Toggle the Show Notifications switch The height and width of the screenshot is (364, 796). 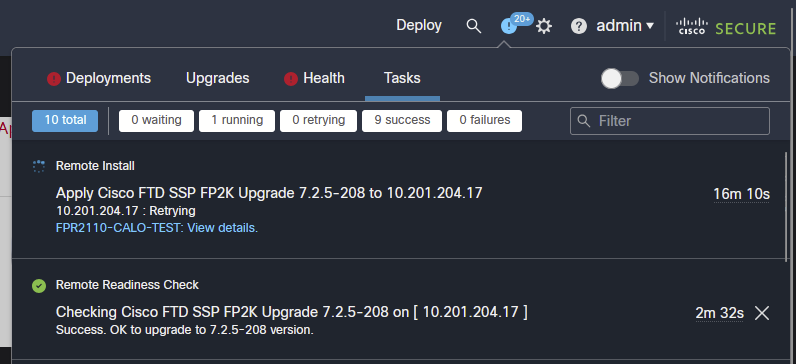[620, 79]
